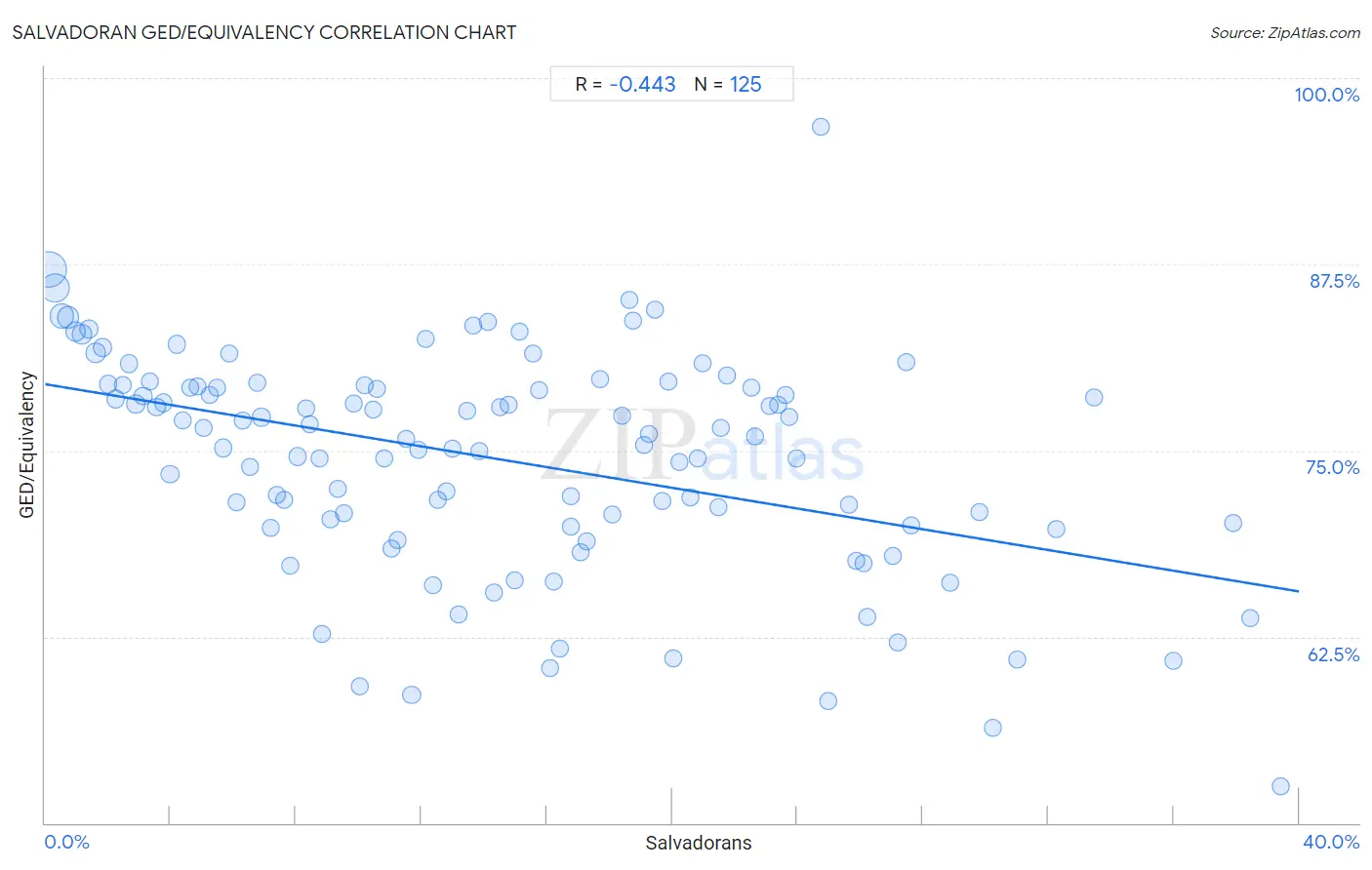Click the GED/Equivalency y-axis title
Image resolution: width=1372 pixels, height=870 pixels.
click(x=27, y=445)
